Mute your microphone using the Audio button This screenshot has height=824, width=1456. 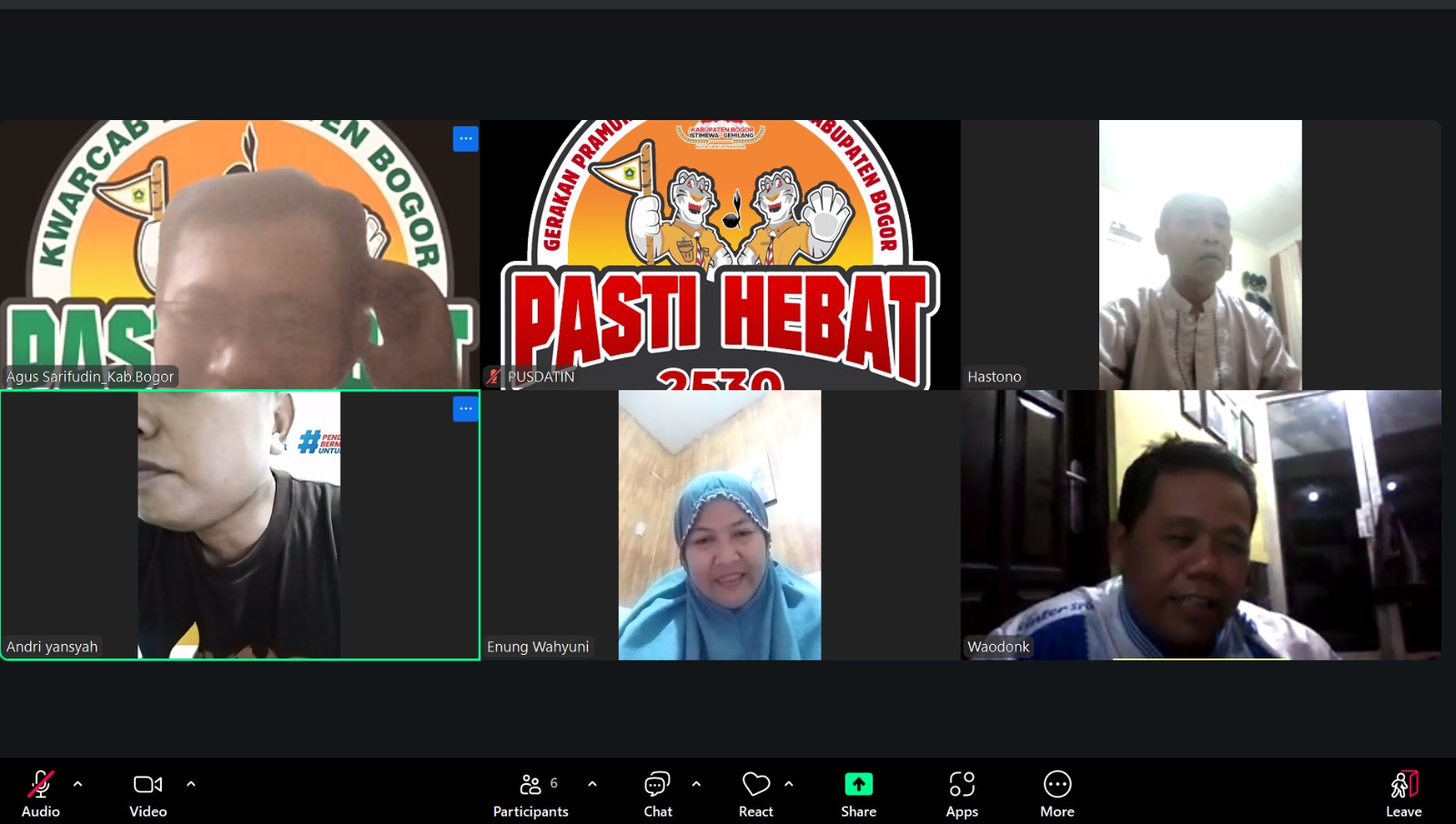click(x=39, y=791)
